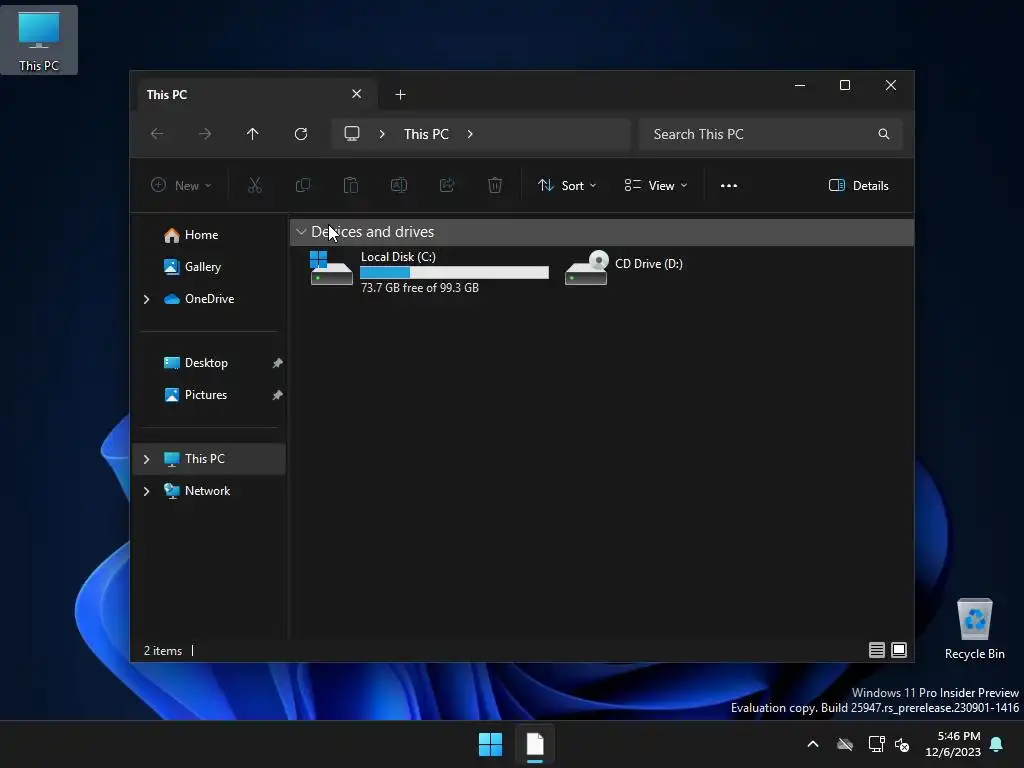
Task: Open notifications bell icon
Action: [x=997, y=744]
